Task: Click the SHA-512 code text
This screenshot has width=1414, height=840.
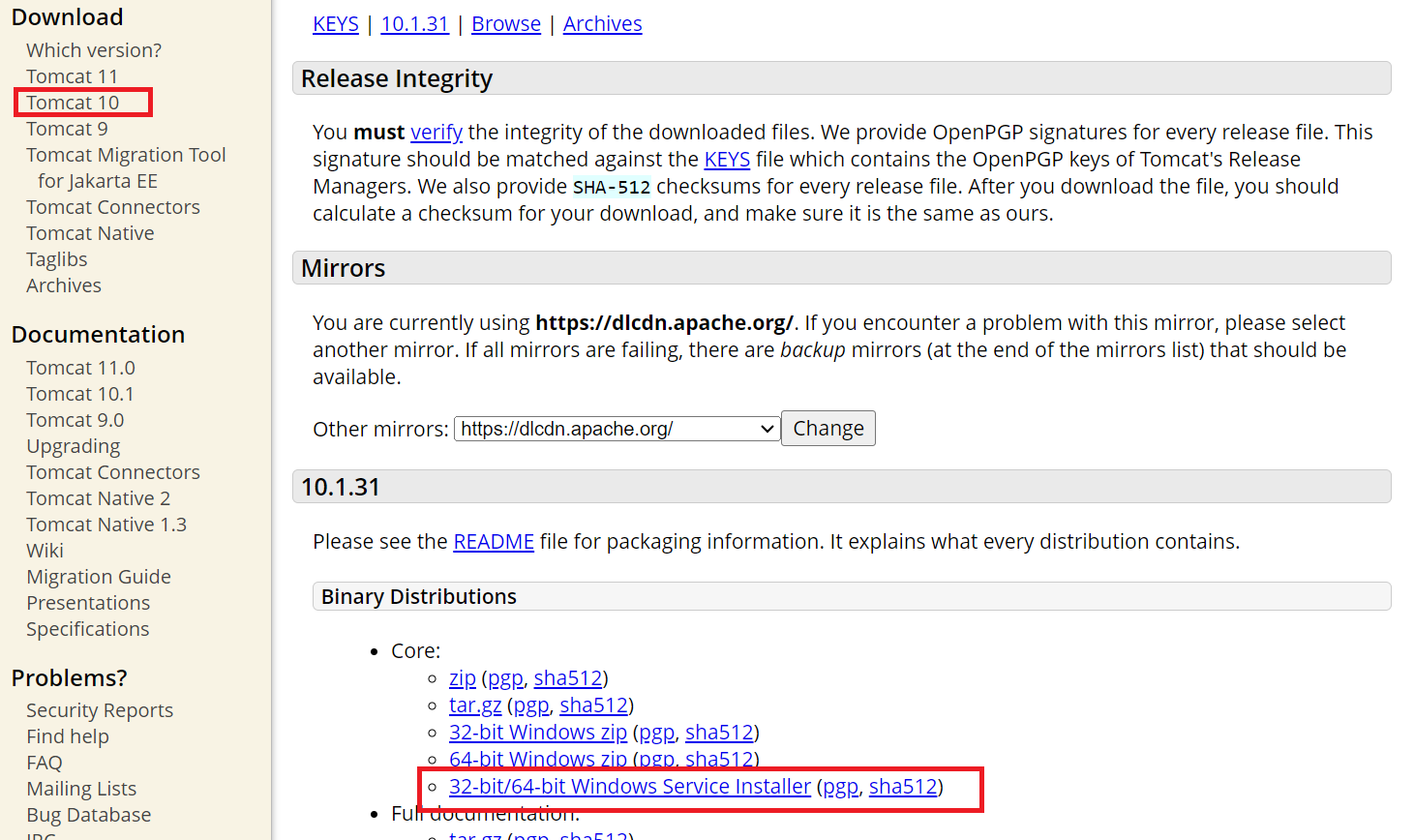Action: coord(612,187)
